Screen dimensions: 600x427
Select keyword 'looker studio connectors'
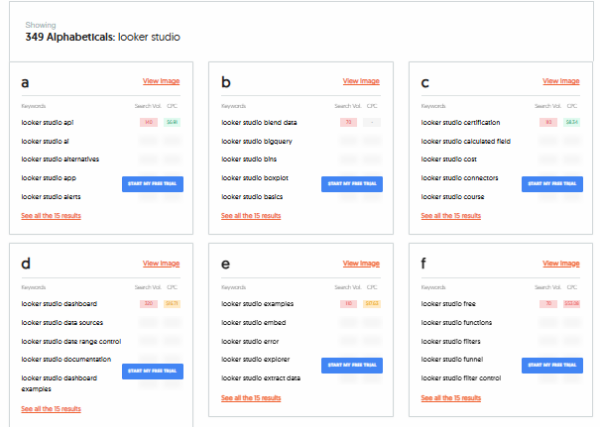click(x=460, y=178)
